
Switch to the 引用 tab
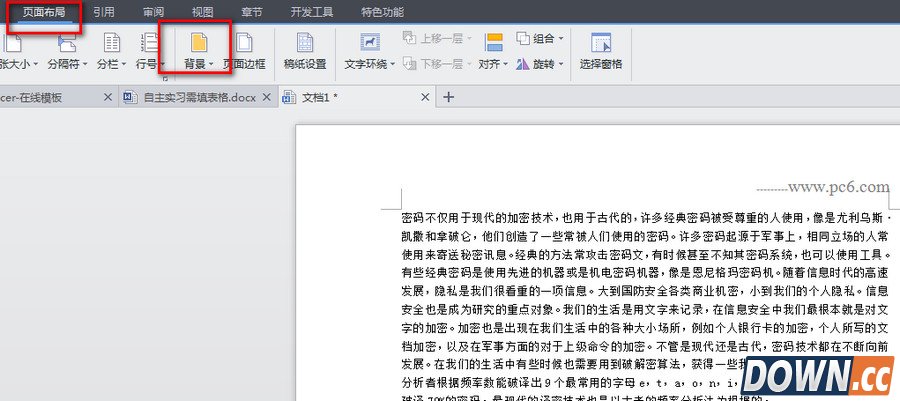coord(103,12)
